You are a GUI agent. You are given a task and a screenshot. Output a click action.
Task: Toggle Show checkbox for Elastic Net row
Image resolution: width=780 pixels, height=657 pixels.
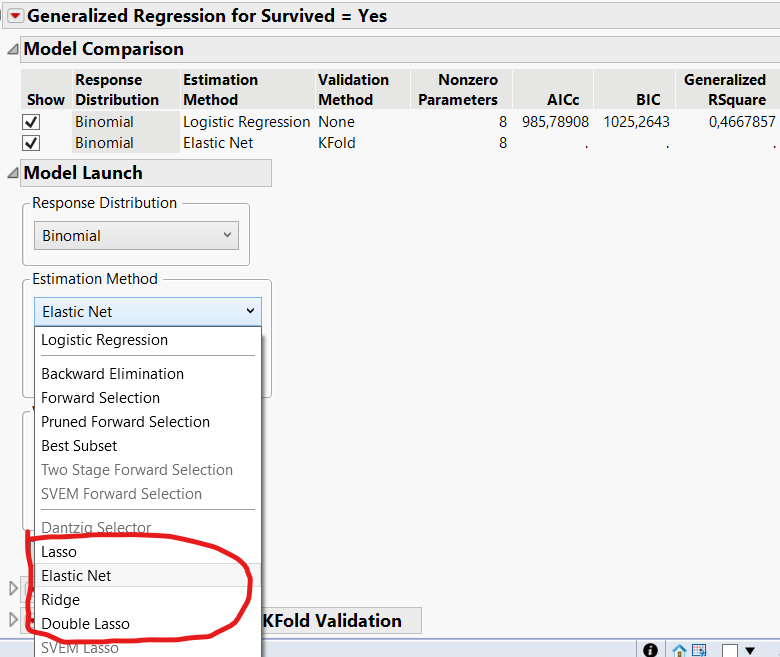[32, 143]
